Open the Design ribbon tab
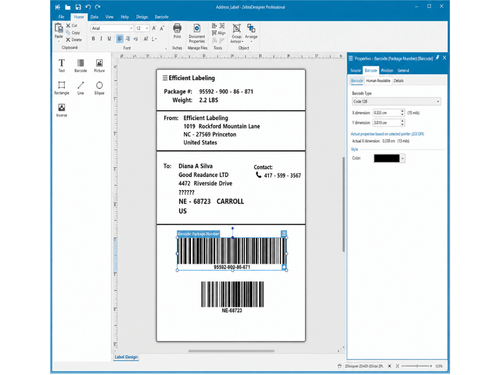 pos(142,17)
